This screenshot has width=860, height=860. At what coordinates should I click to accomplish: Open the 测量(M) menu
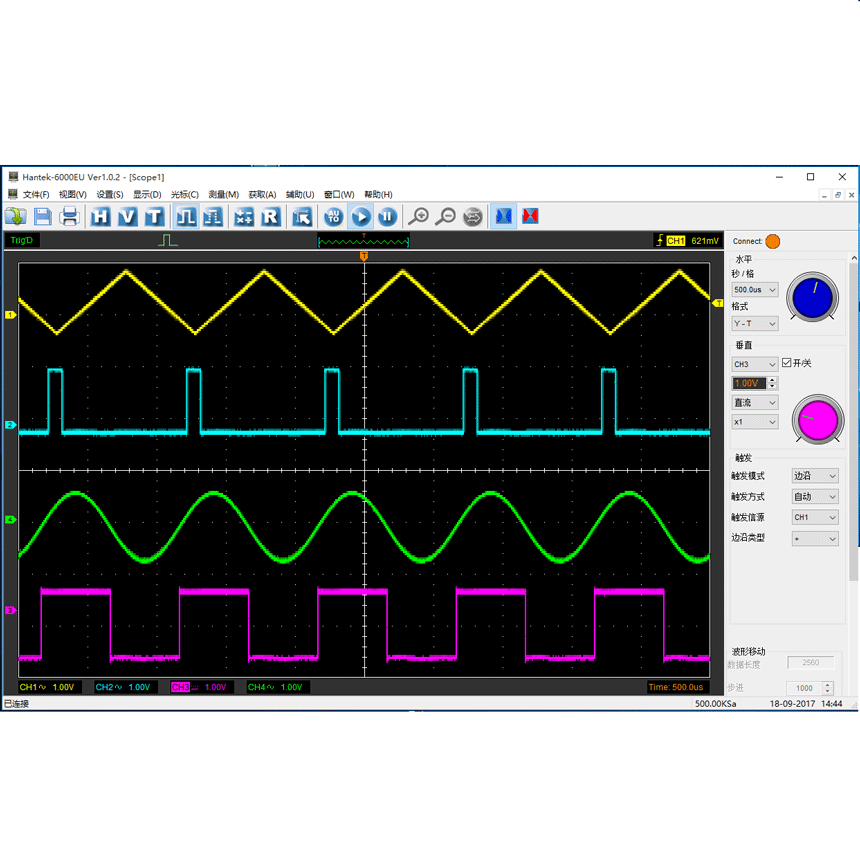pos(223,195)
